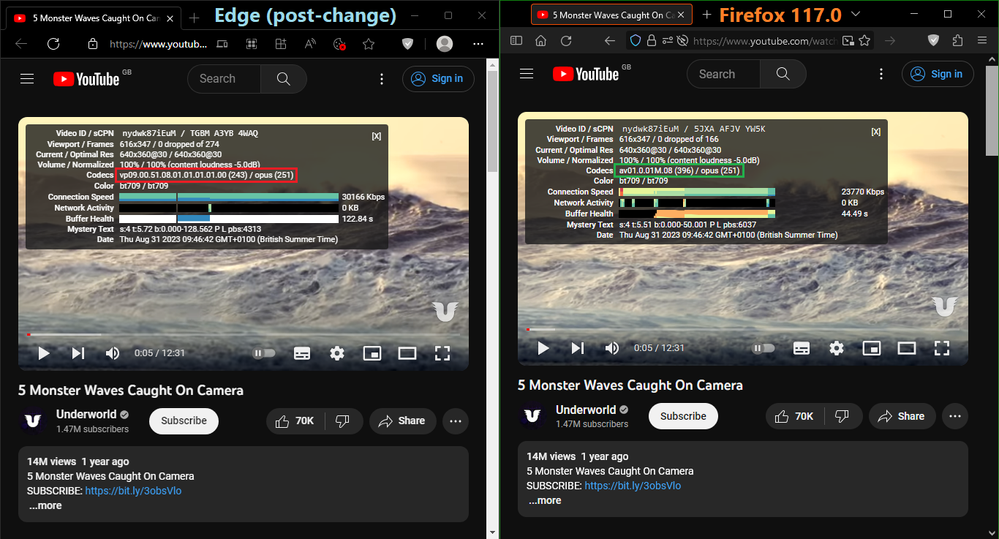Open YouTube settings dots in Edge
The width and height of the screenshot is (999, 539).
tap(382, 79)
